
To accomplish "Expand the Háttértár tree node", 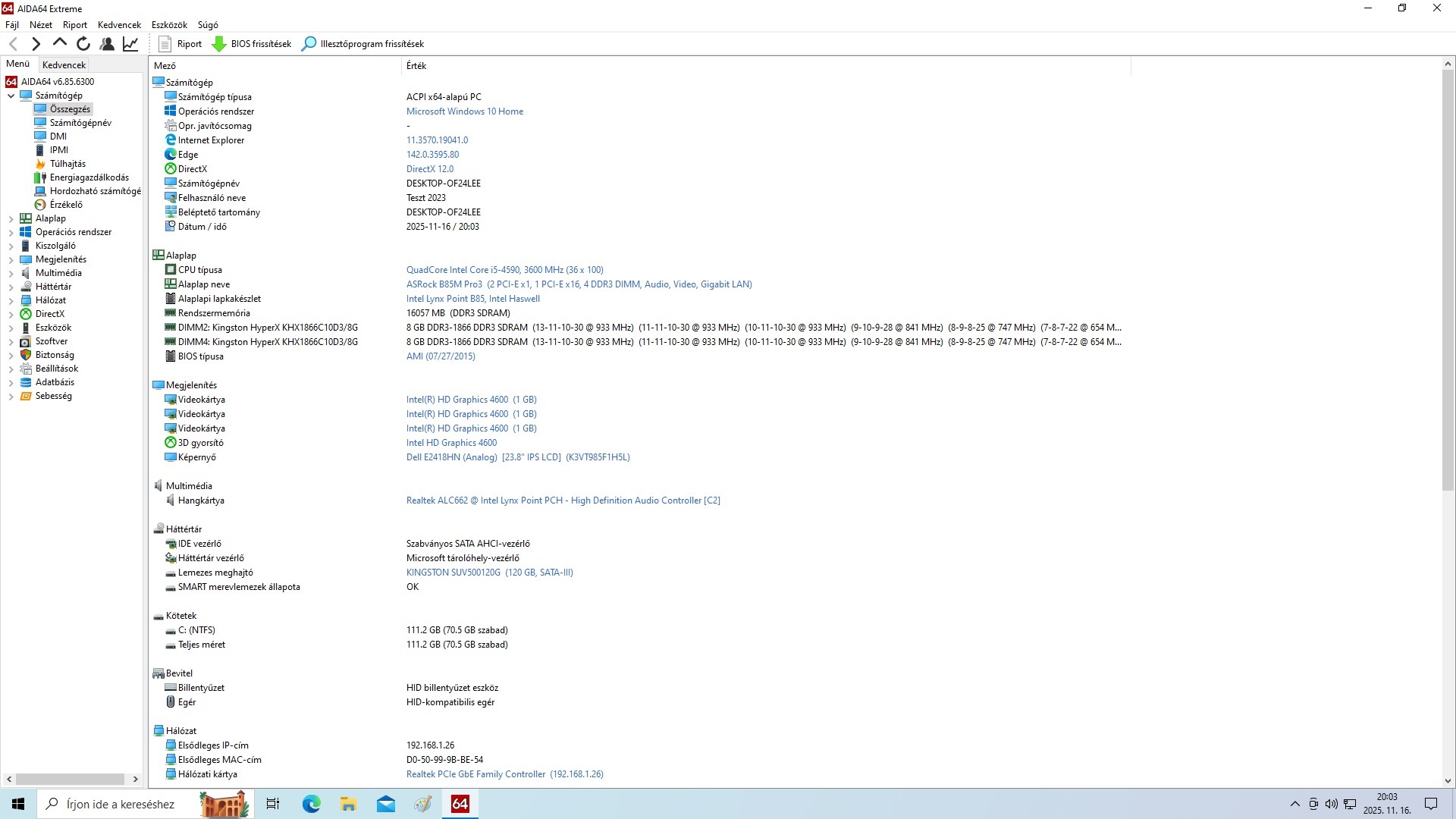I will pos(11,287).
